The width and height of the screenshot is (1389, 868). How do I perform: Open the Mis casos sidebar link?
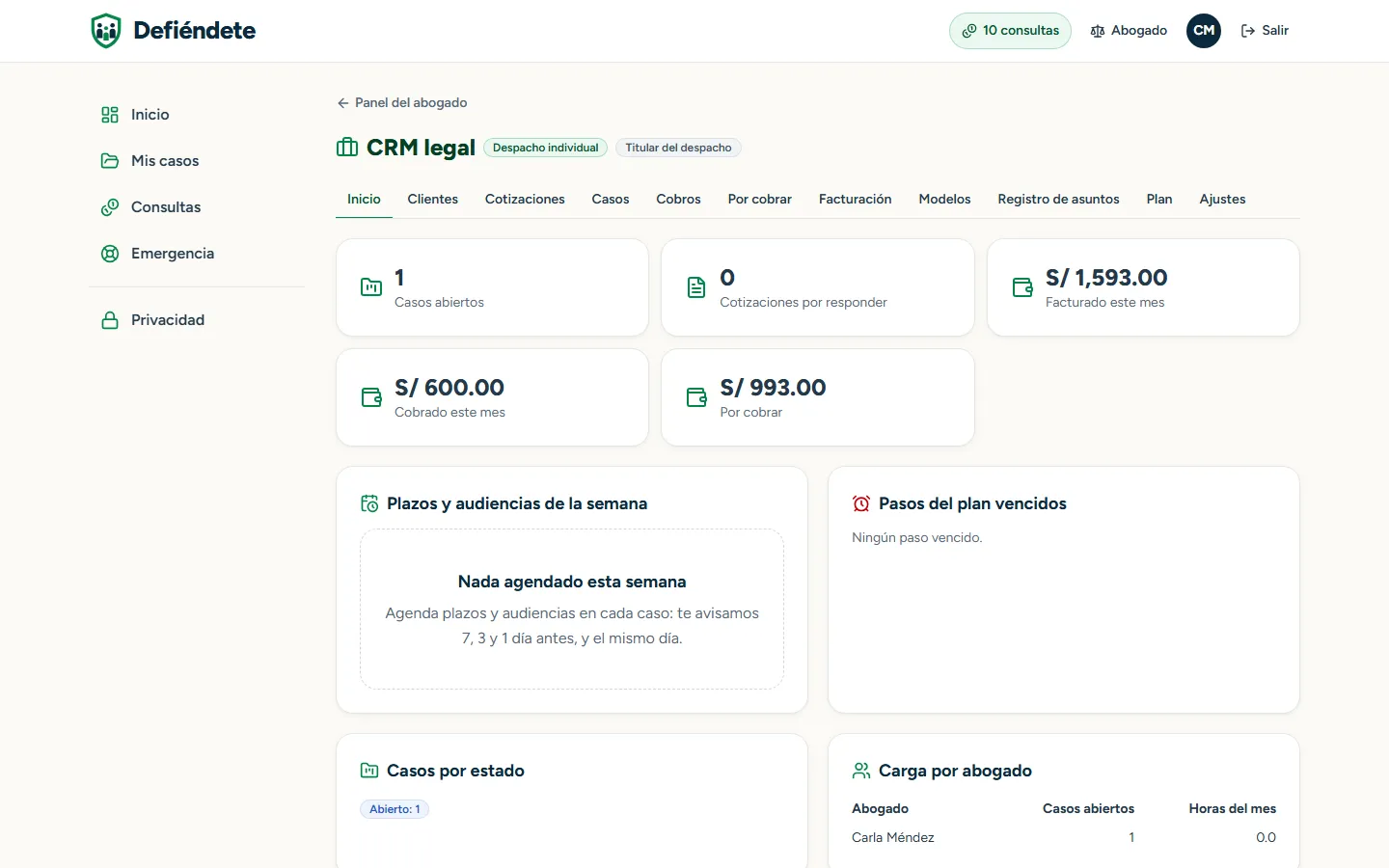click(x=197, y=161)
